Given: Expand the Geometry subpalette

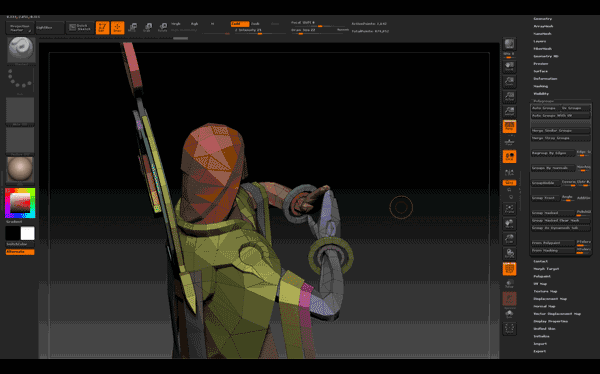Looking at the screenshot, I should click(x=543, y=19).
